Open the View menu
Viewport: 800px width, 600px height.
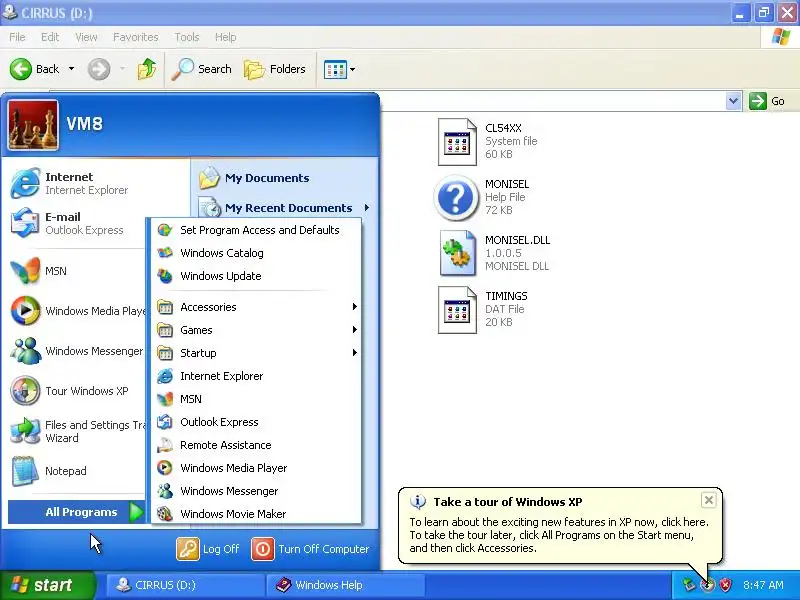[x=86, y=37]
